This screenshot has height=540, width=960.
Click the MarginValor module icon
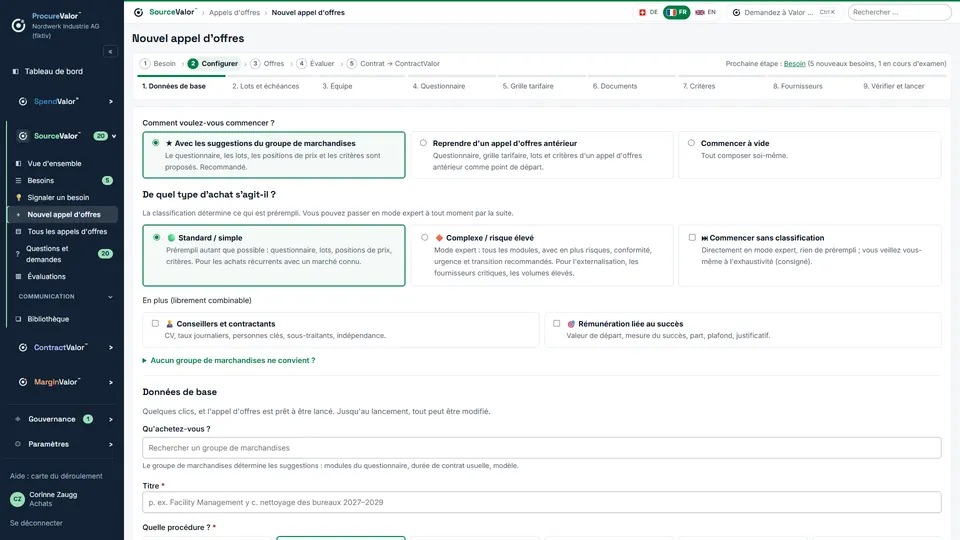click(23, 382)
